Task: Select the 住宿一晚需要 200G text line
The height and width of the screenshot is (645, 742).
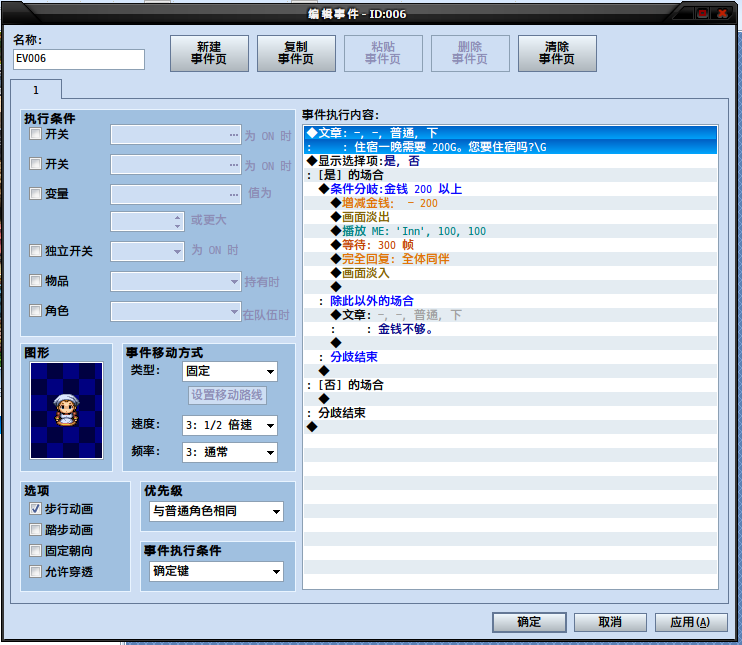Action: tap(510, 147)
